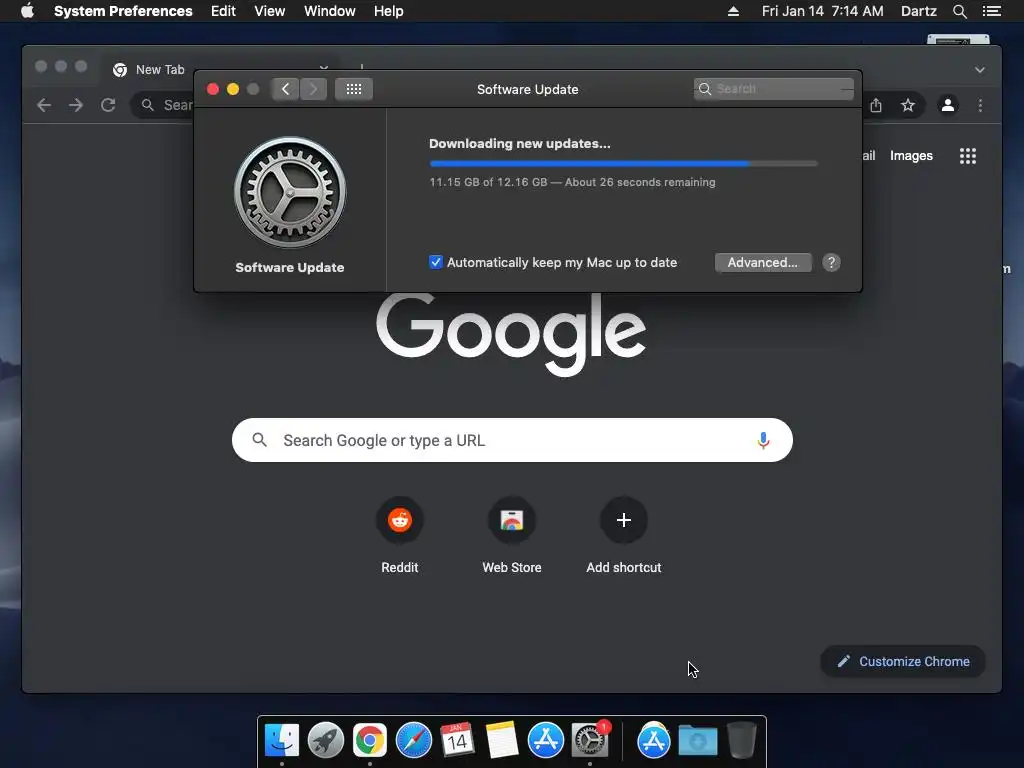Click the magnifier icon in Google search box
This screenshot has width=1024, height=768.
[259, 440]
